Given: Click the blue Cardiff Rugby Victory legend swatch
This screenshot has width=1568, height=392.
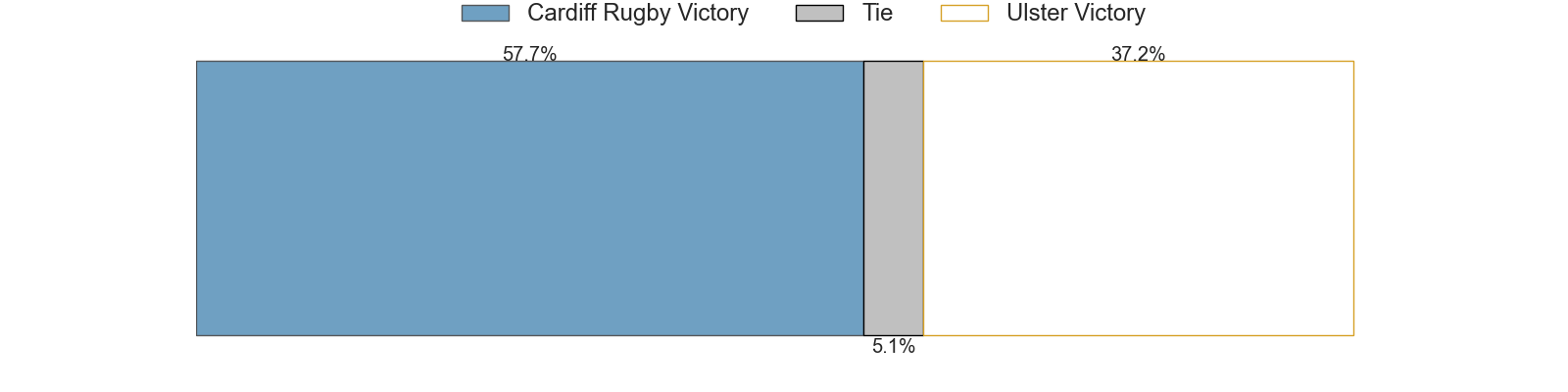Looking at the screenshot, I should click(x=485, y=13).
